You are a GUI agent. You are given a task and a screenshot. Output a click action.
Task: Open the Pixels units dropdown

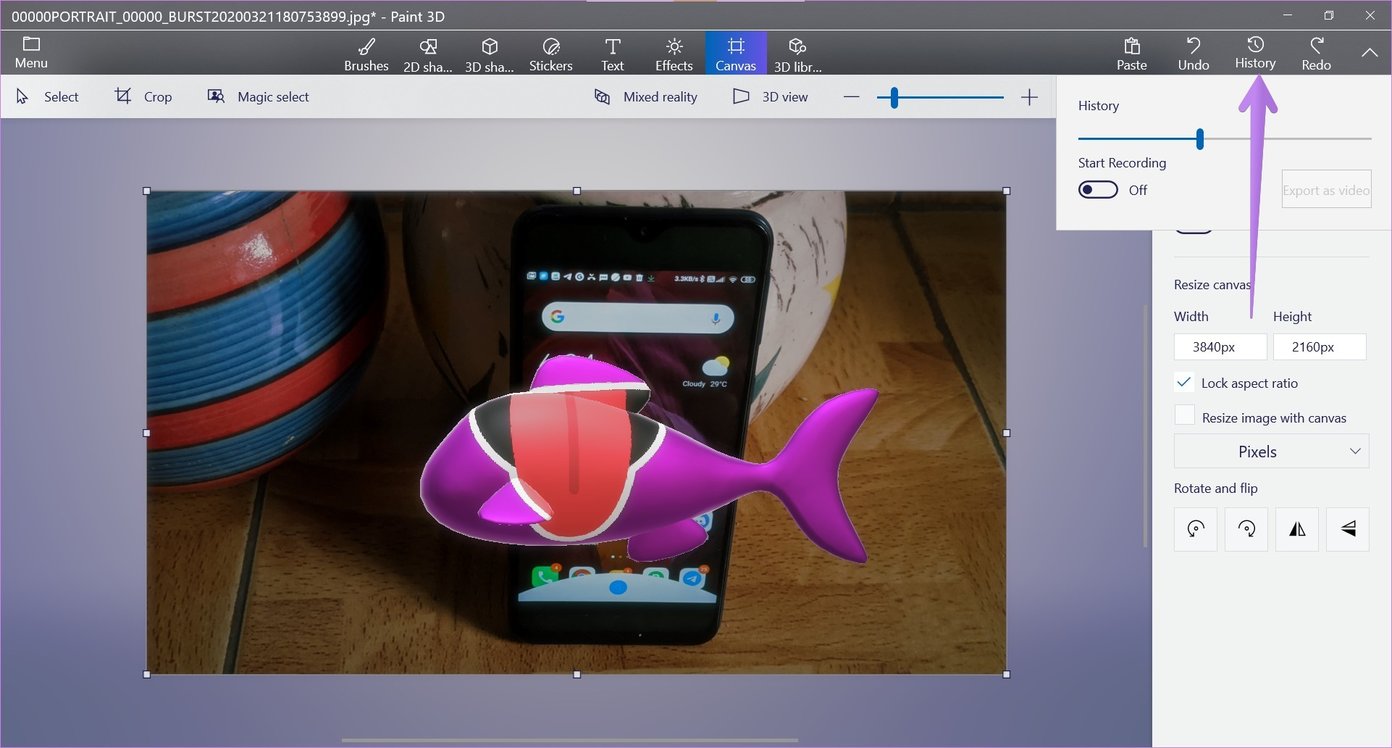coord(1271,451)
